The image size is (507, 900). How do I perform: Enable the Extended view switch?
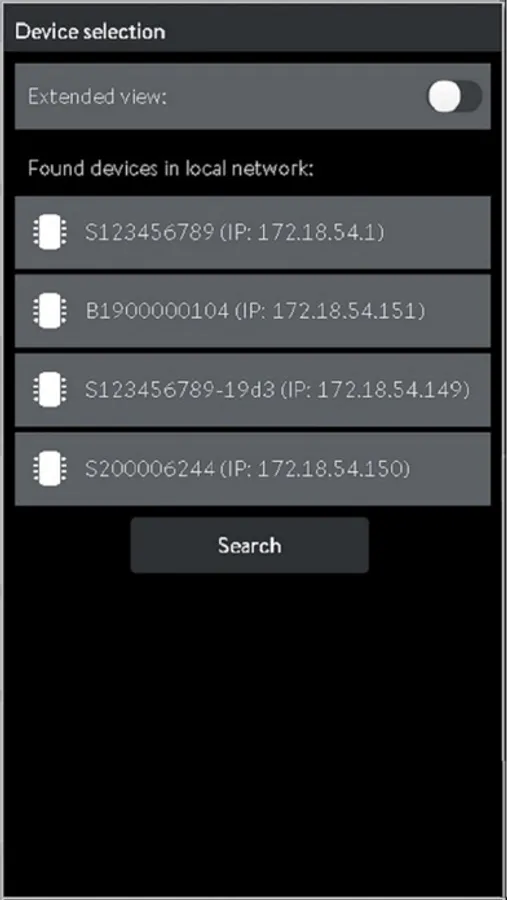[455, 96]
